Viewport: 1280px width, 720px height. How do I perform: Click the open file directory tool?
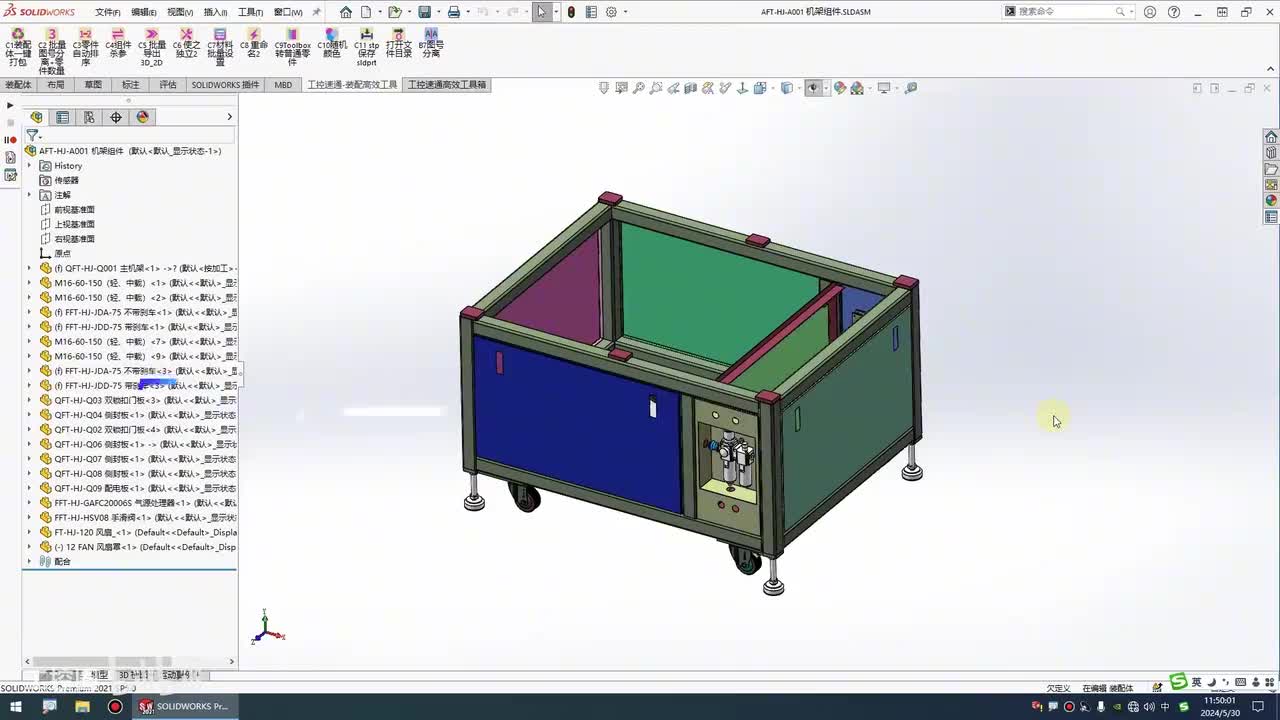(x=399, y=43)
